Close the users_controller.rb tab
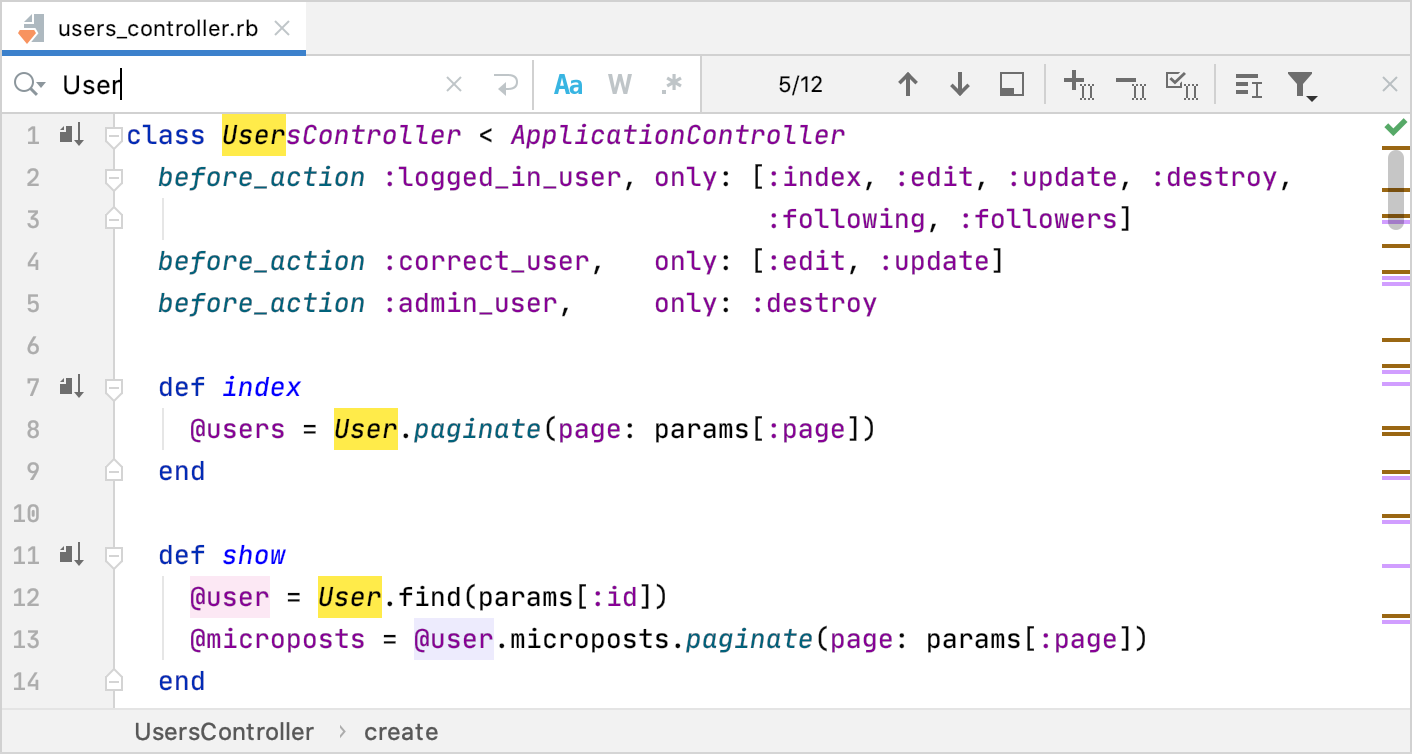 [x=282, y=29]
